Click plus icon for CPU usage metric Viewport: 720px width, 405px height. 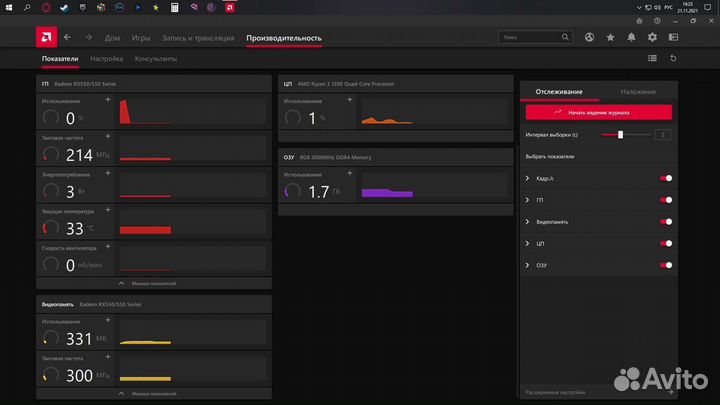pyautogui.click(x=350, y=99)
